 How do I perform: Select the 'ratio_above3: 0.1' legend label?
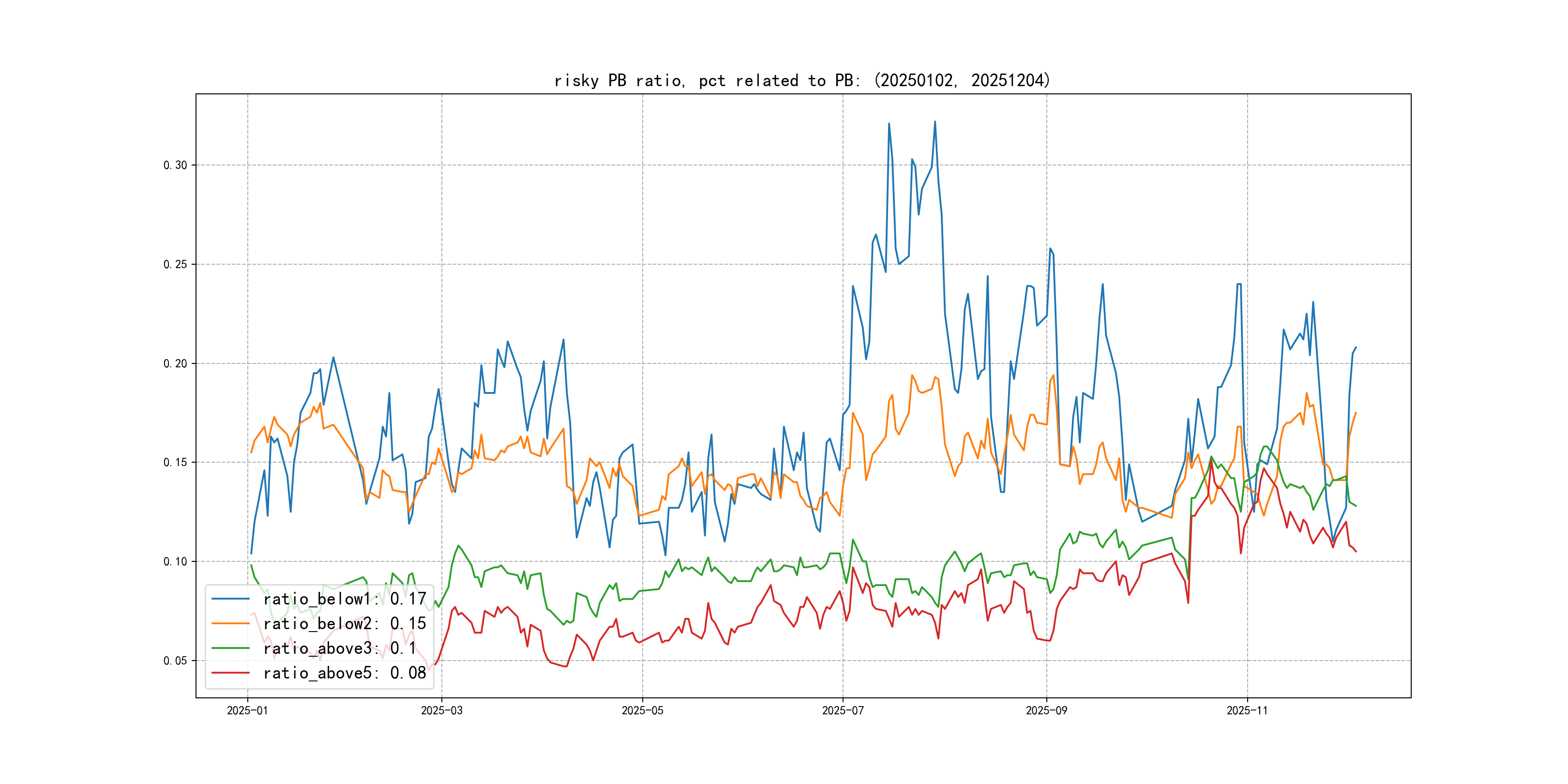pyautogui.click(x=340, y=648)
